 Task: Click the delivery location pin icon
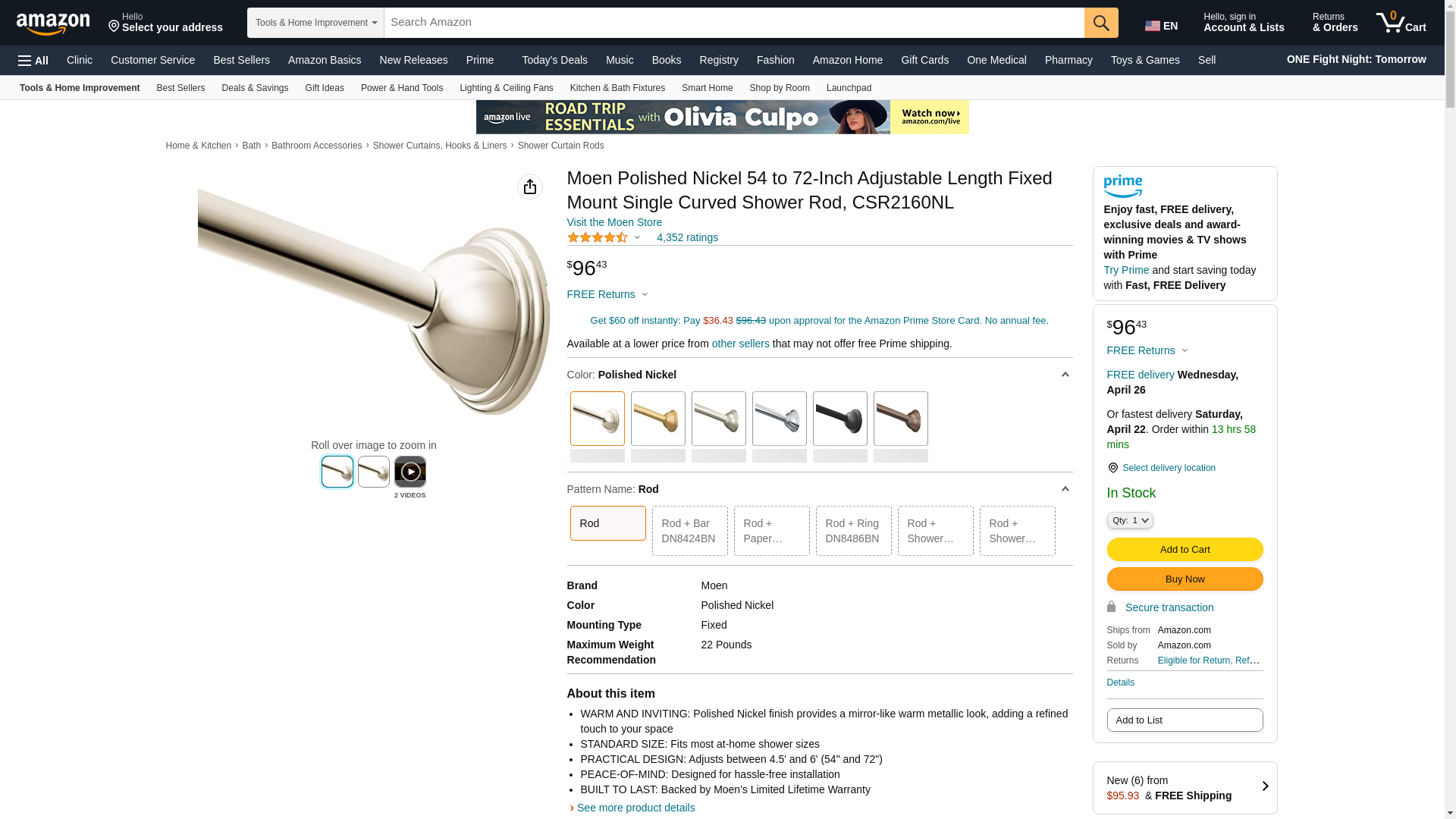click(x=1112, y=468)
